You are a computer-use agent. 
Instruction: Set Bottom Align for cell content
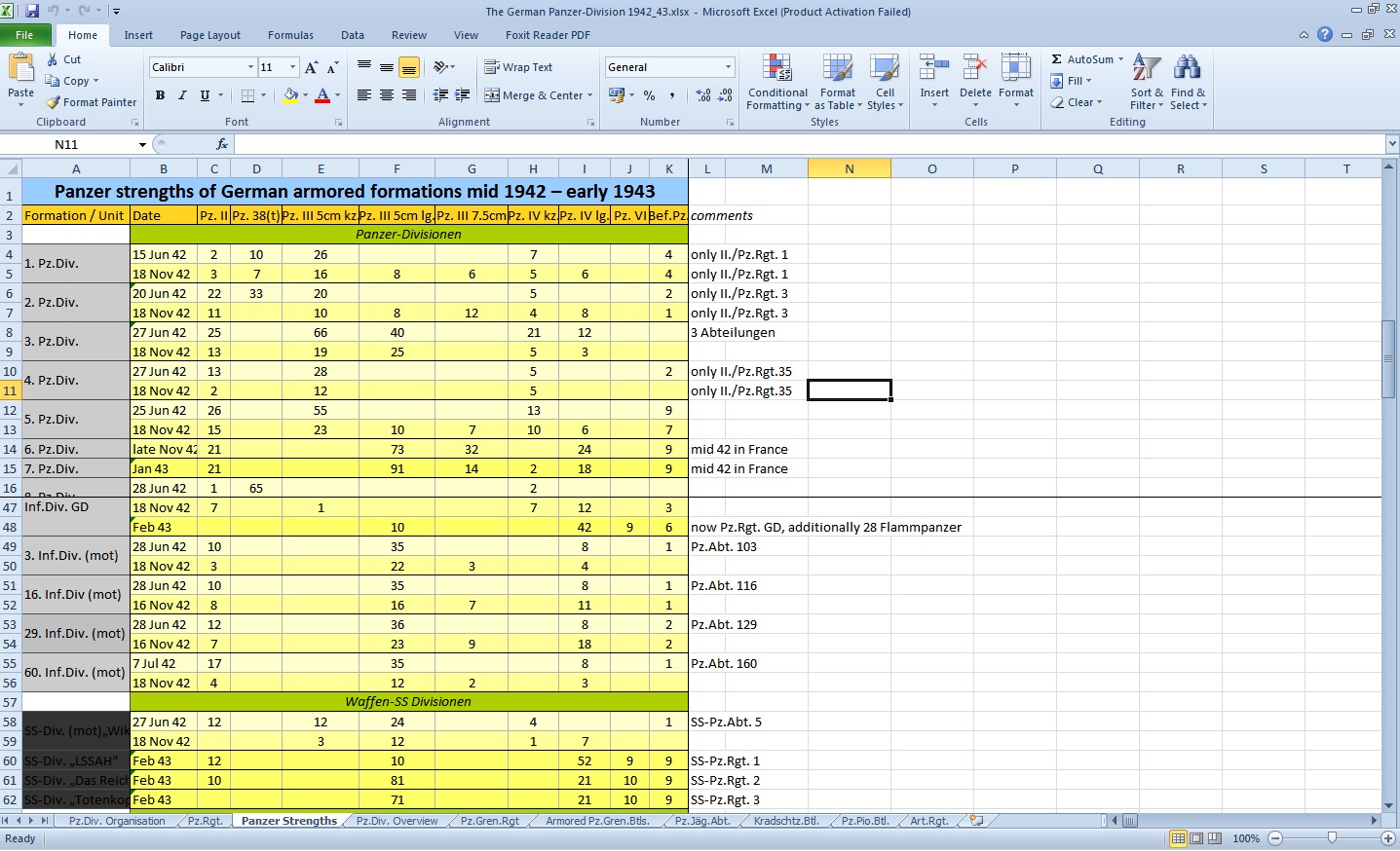pyautogui.click(x=409, y=67)
